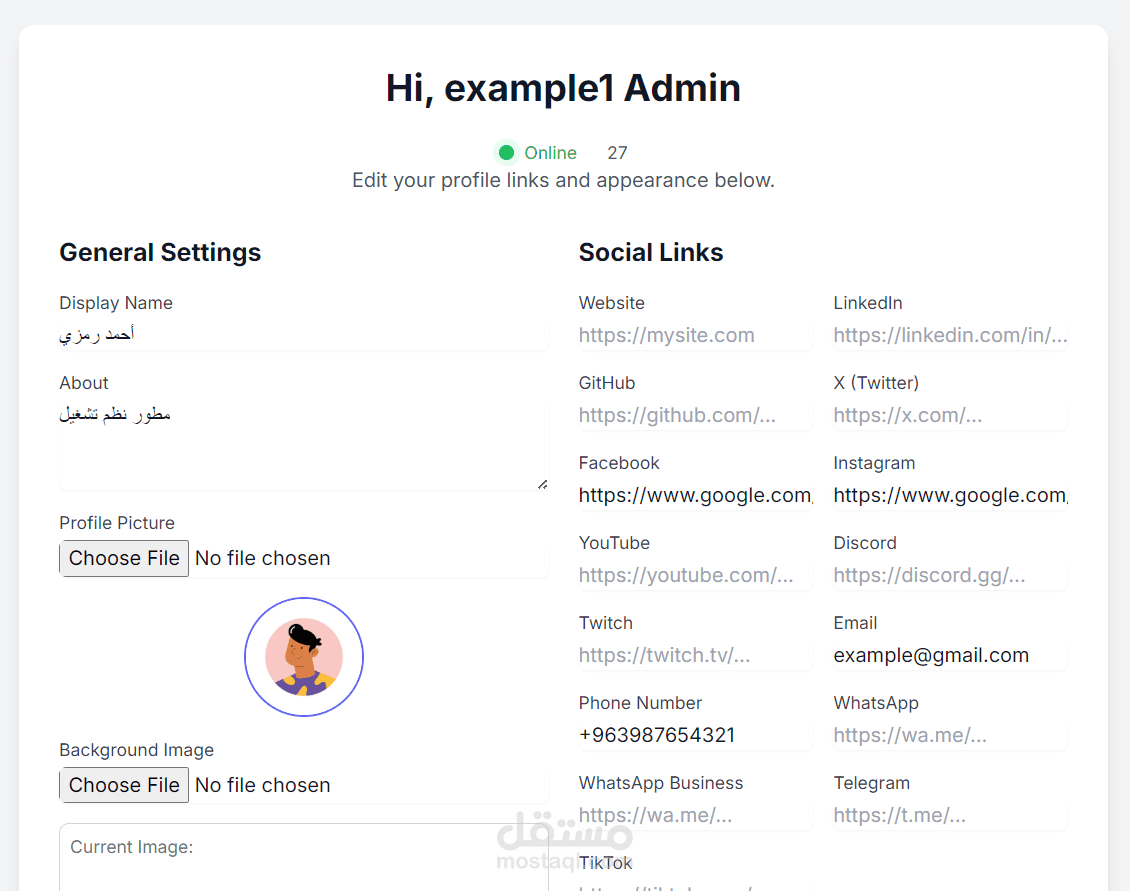The image size is (1130, 891).
Task: Focus the Telegram link input
Action: pyautogui.click(x=950, y=815)
